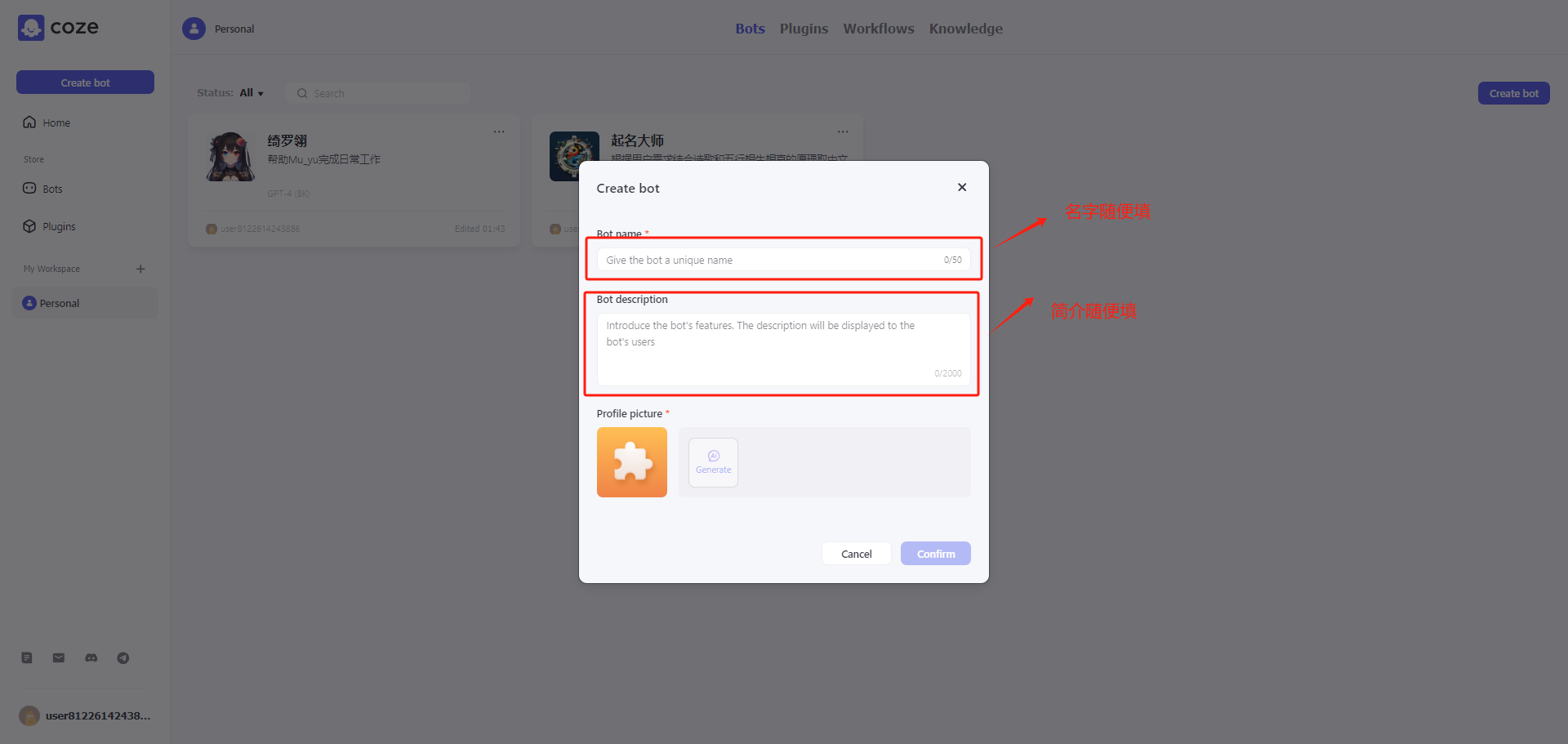
Task: Click Edited 01:43 on 绮罗翎 card
Action: 479,229
